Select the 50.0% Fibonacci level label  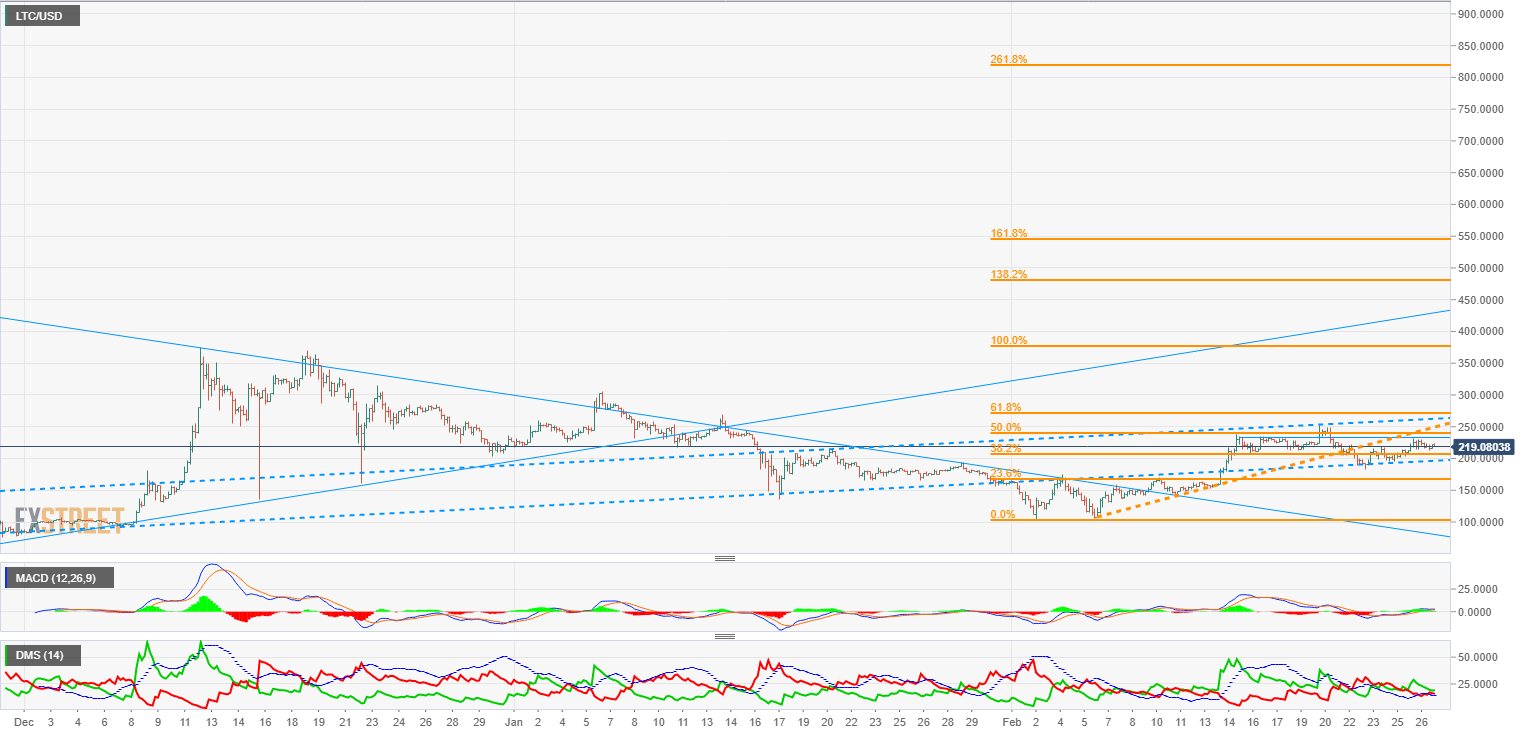[1006, 427]
